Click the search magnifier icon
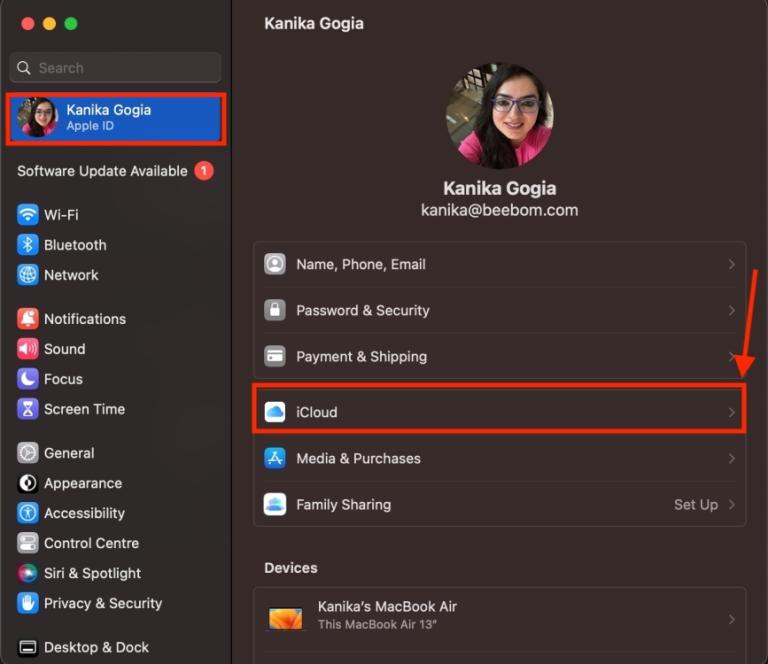 click(24, 68)
